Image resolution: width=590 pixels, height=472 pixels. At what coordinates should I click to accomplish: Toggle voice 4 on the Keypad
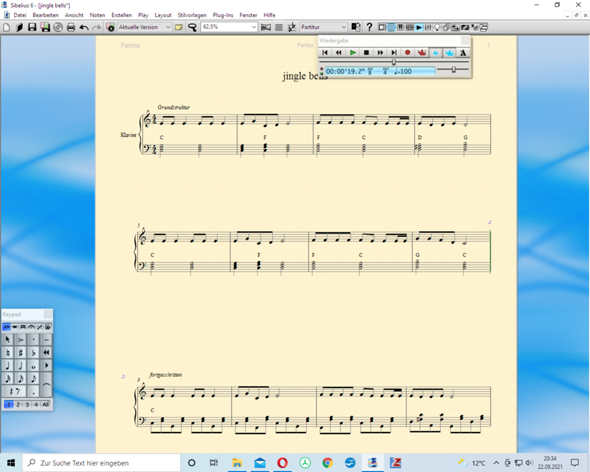[x=36, y=404]
